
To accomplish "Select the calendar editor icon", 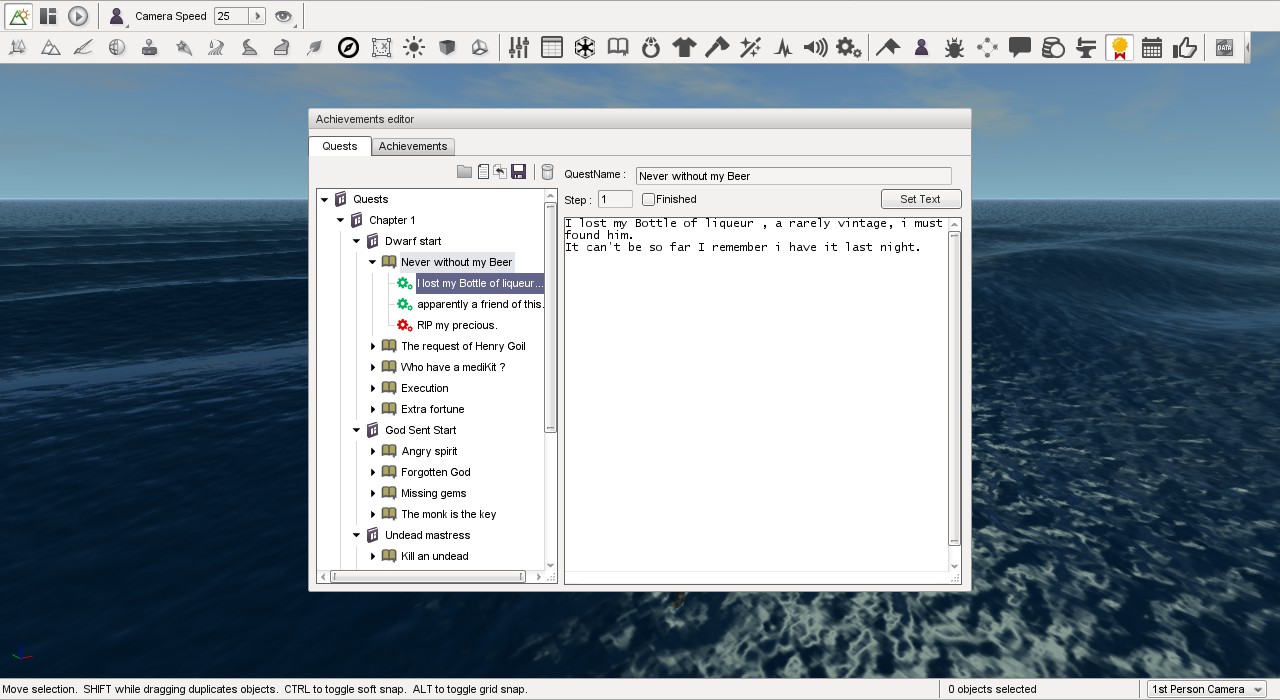I will tap(1151, 47).
